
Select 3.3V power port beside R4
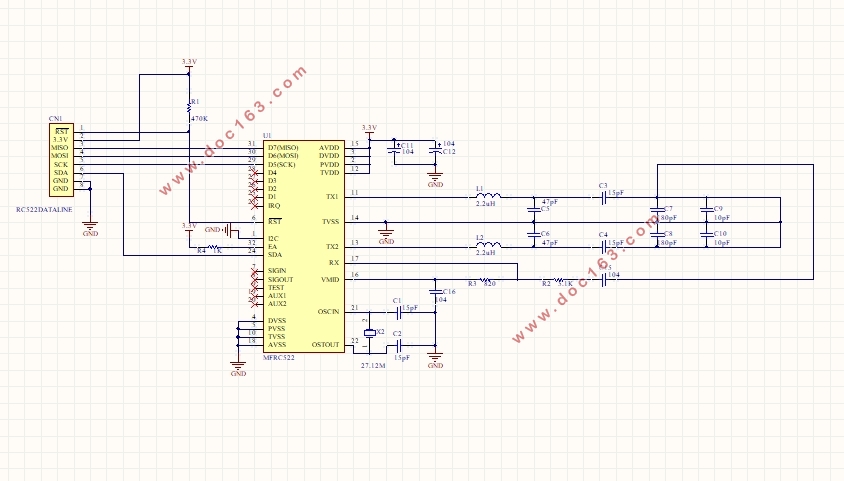point(189,227)
